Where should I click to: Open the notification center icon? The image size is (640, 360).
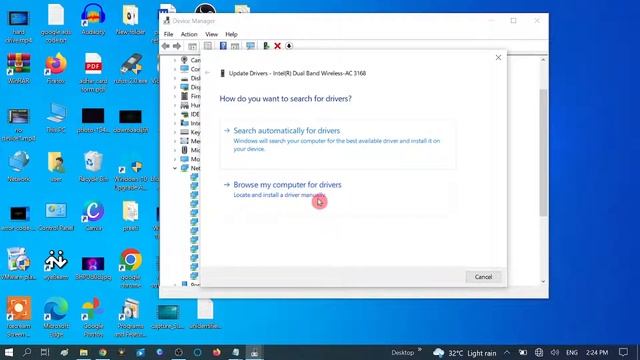623,352
